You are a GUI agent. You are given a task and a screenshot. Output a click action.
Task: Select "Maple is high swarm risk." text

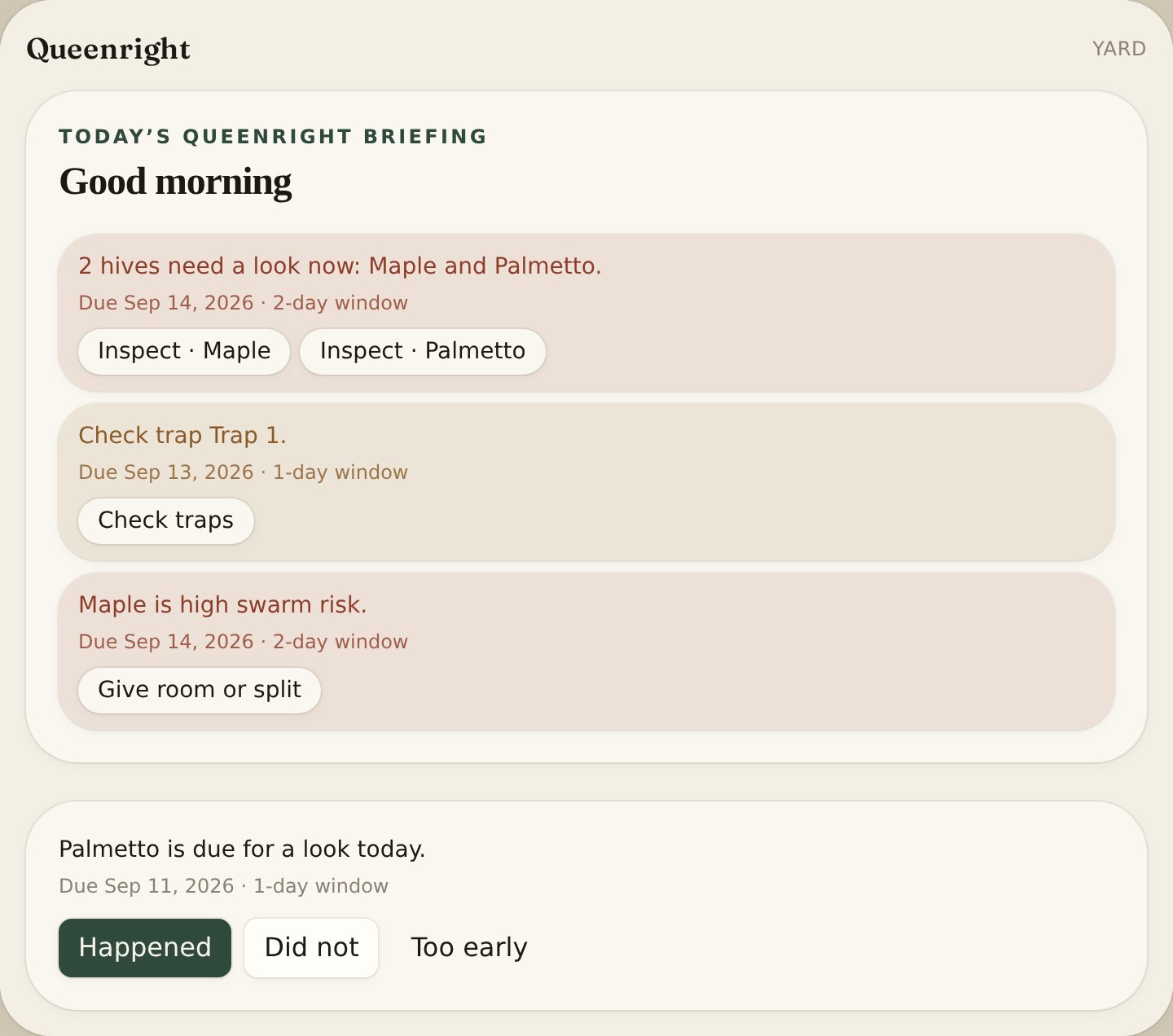222,605
